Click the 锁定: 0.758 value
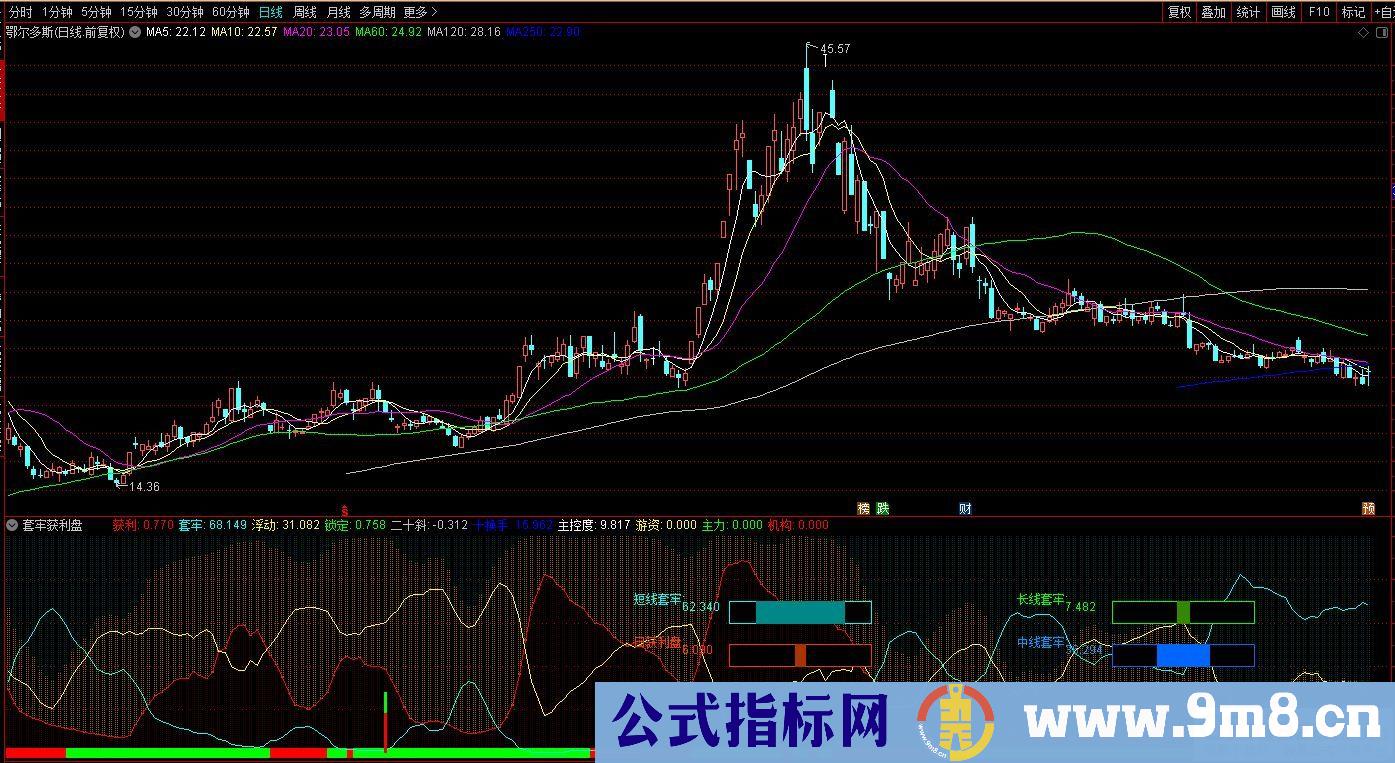Screen dimensions: 1395x763 [x=355, y=524]
